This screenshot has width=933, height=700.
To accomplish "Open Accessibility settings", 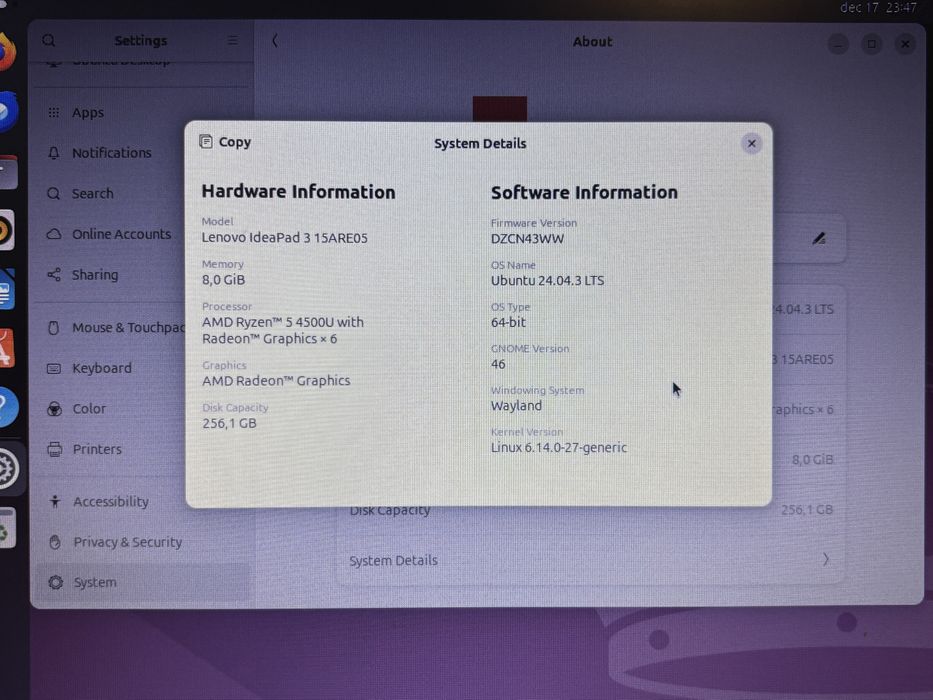I will pos(143,501).
